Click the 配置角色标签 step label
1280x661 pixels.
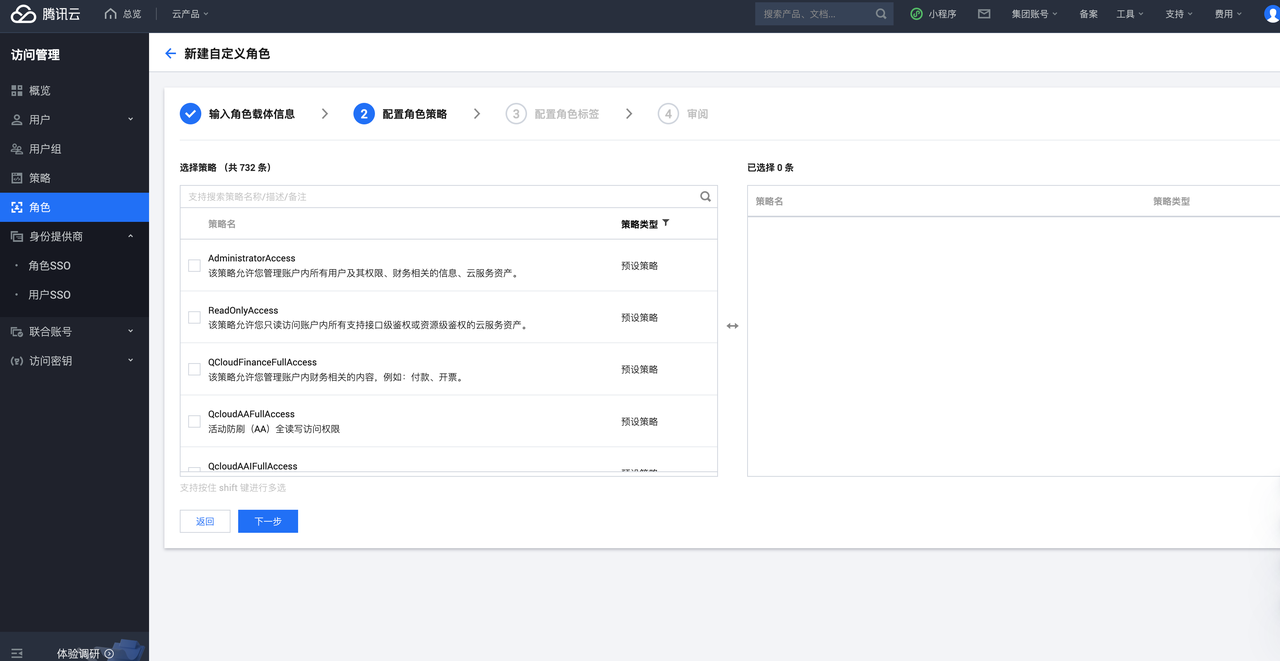coord(567,114)
